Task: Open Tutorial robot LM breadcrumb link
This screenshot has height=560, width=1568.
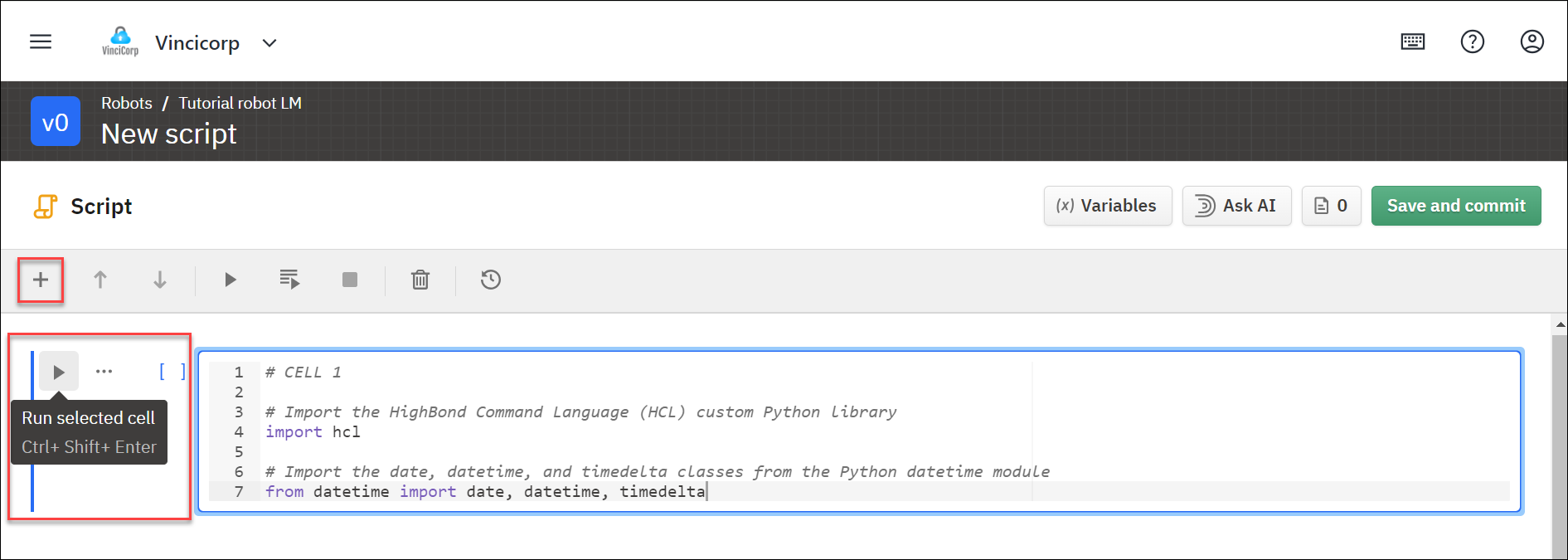Action: click(240, 103)
